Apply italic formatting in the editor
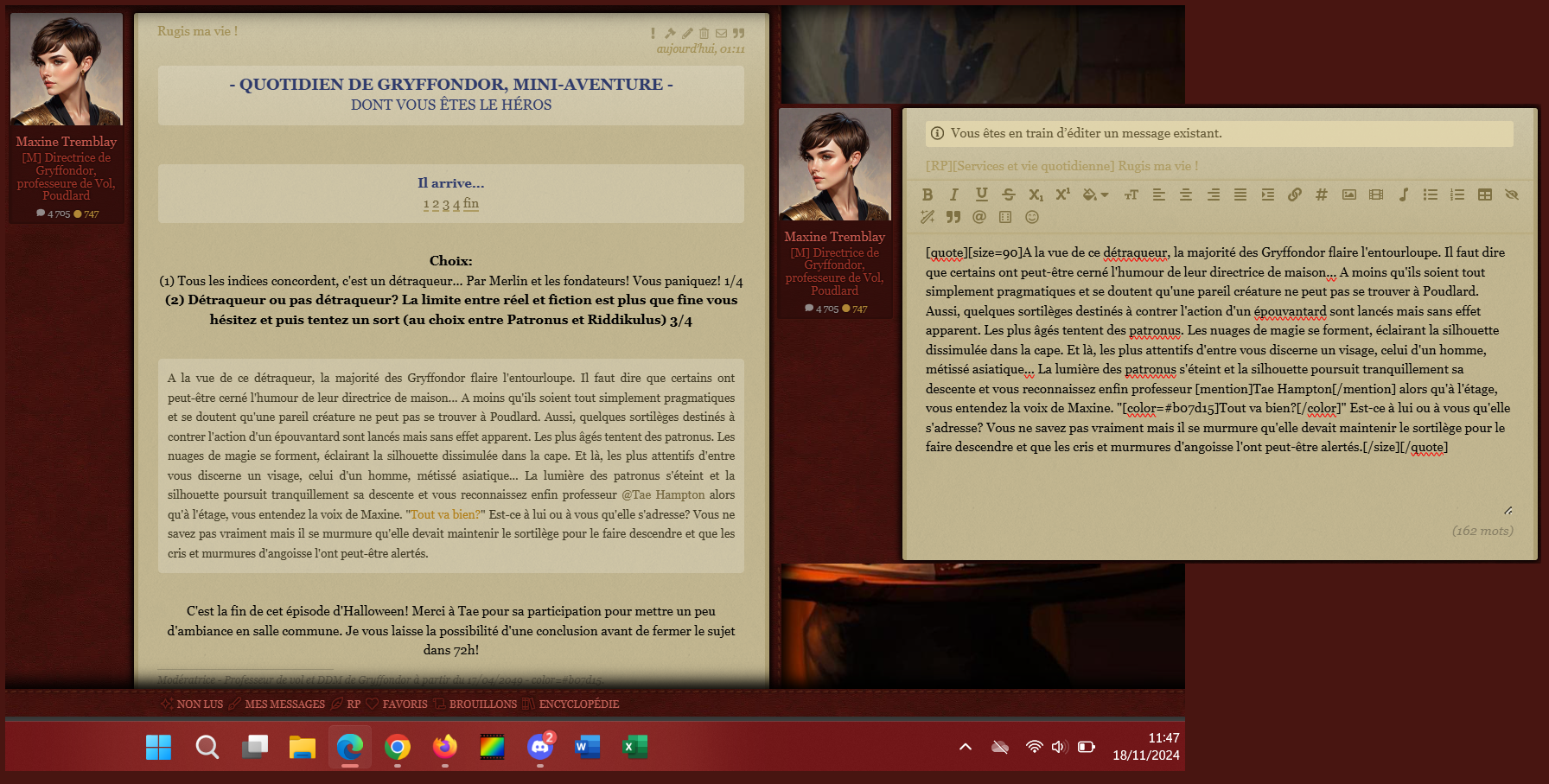 (x=954, y=194)
